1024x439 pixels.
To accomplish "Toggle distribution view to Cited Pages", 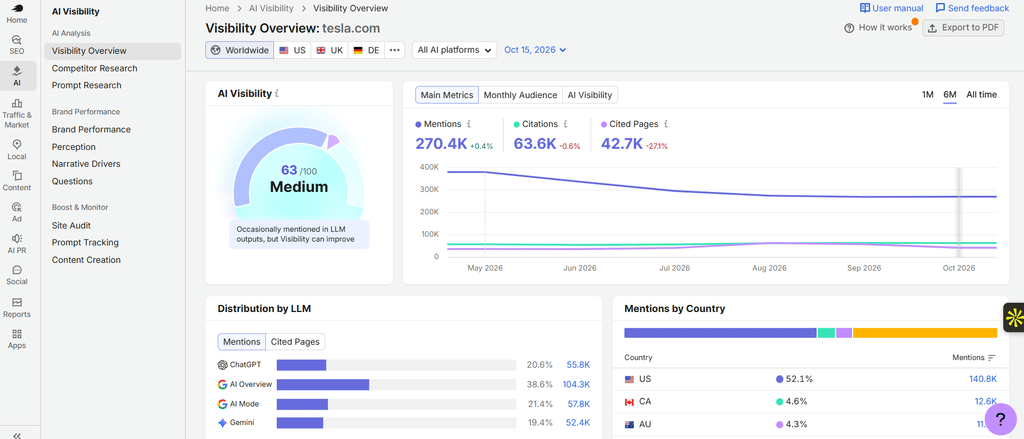I will [x=295, y=342].
